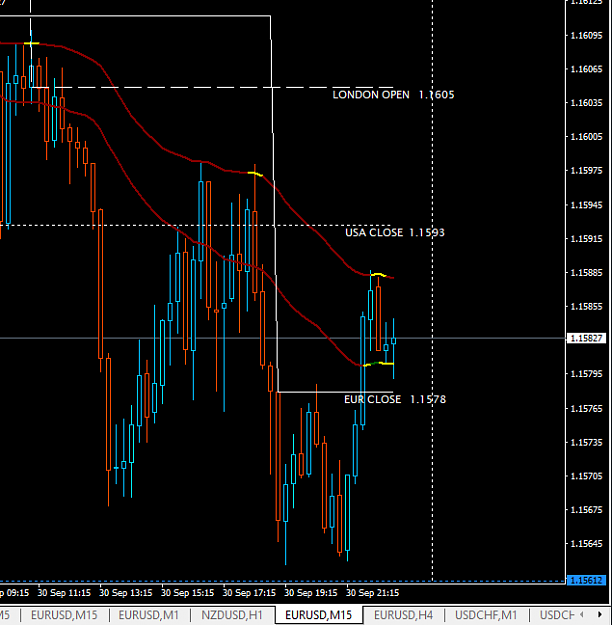This screenshot has height=625, width=612.
Task: Click the left arrow to show earlier chart tabs
Action: 582,614
